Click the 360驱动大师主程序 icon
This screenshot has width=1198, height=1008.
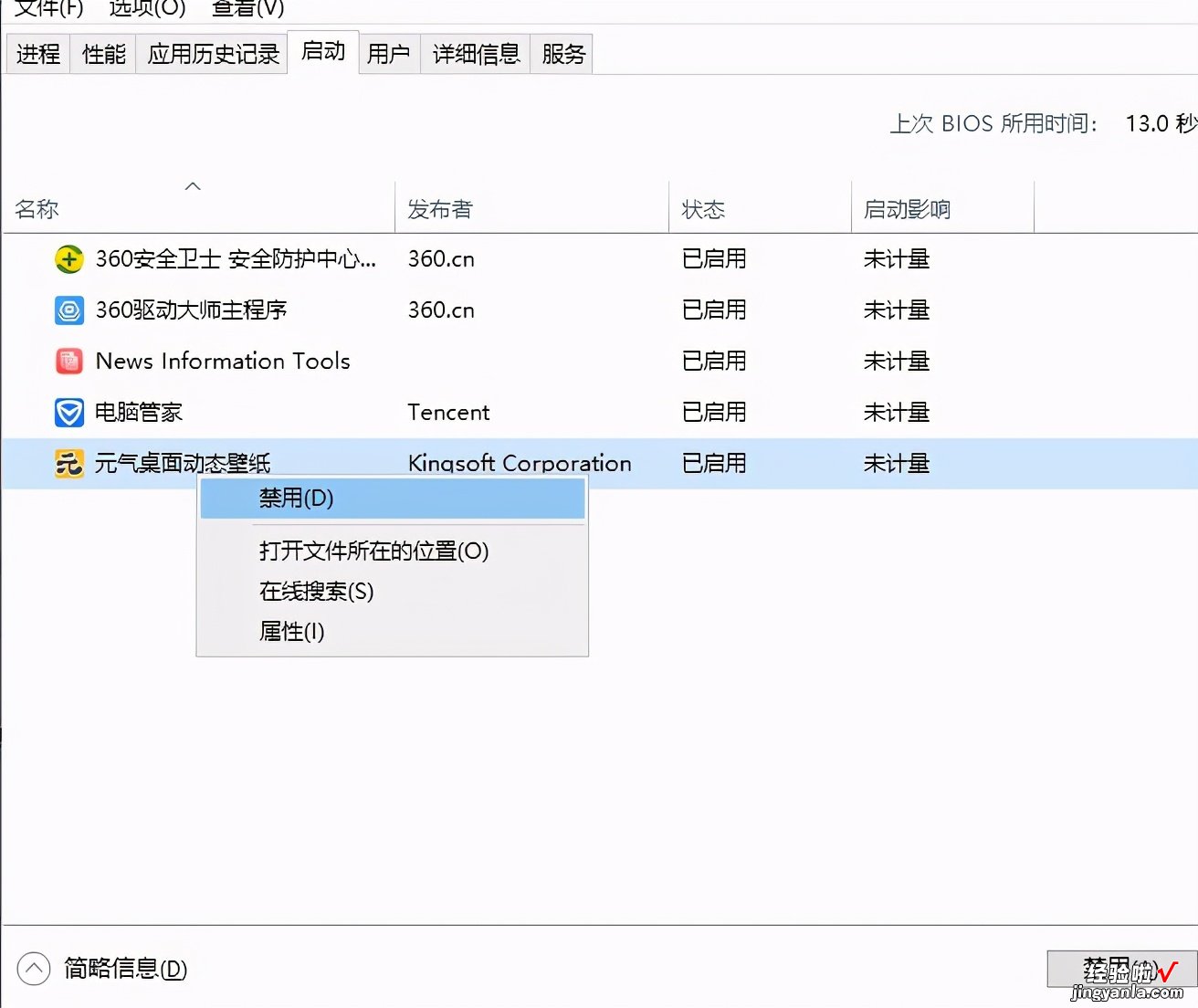[x=69, y=310]
